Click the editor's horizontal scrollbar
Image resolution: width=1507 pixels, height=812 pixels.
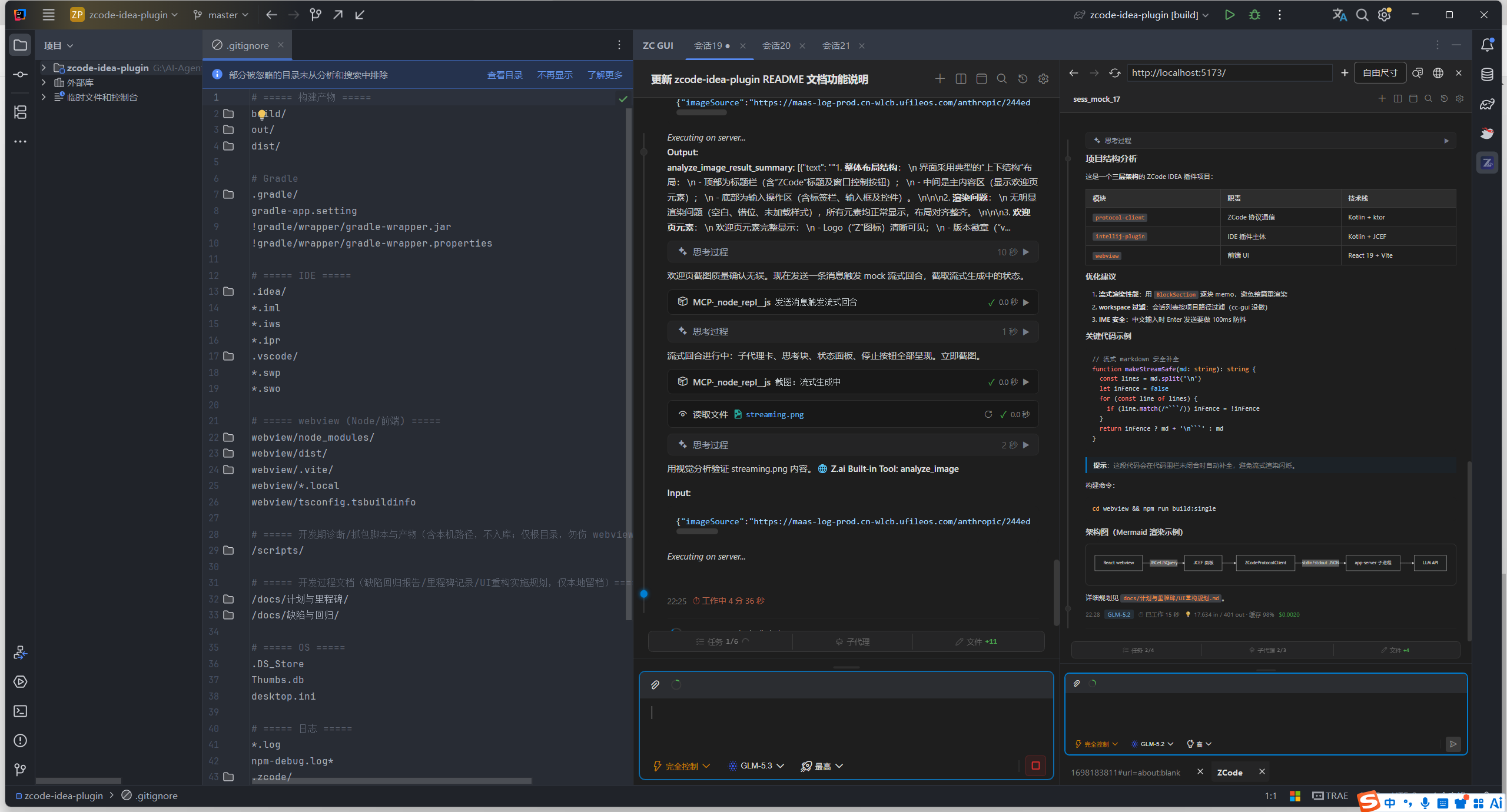coord(391,781)
